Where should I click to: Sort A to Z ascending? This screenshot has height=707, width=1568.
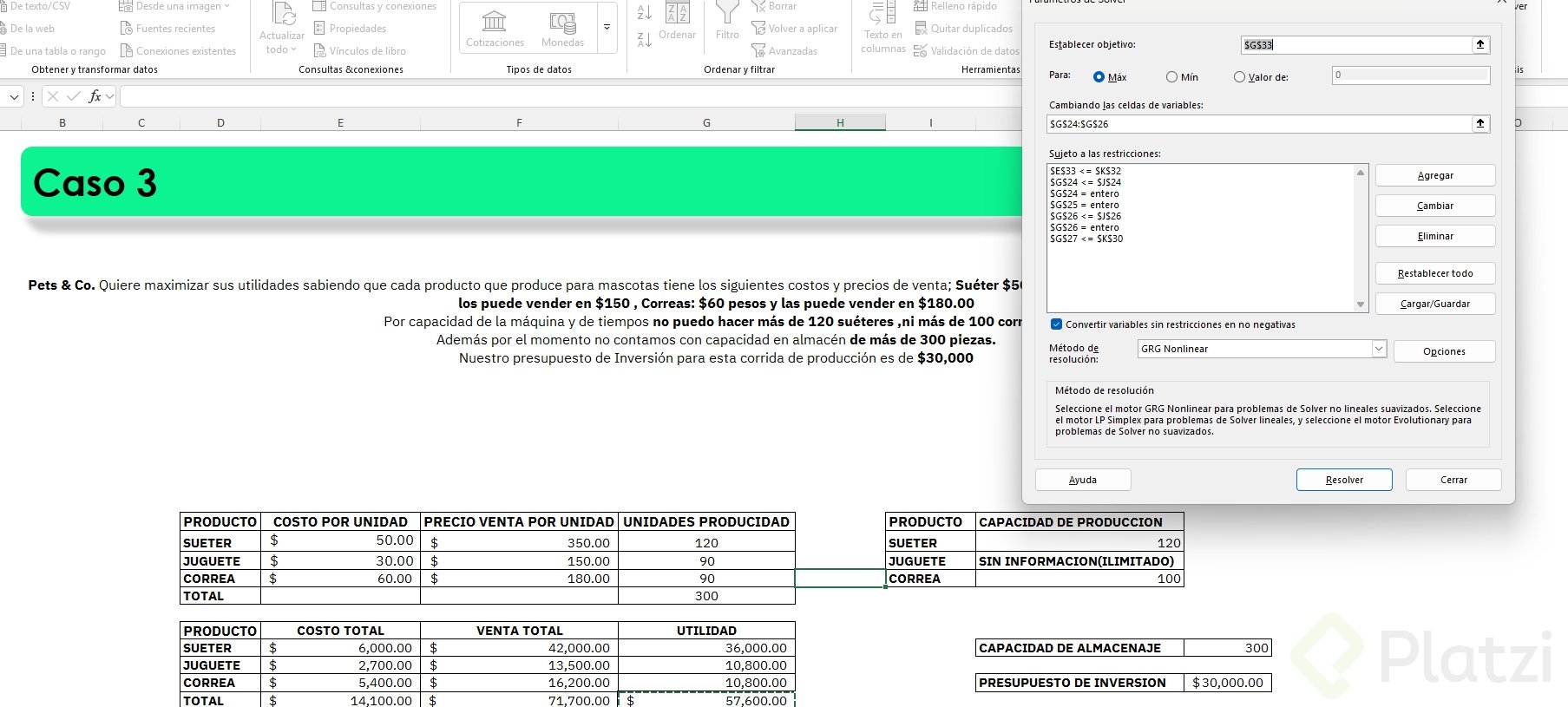(x=644, y=12)
